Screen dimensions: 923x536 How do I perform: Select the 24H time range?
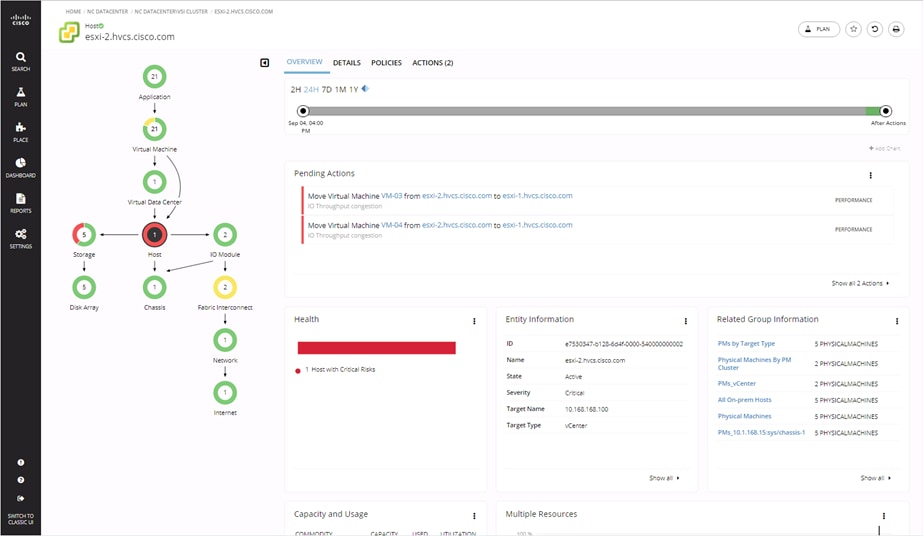311,89
